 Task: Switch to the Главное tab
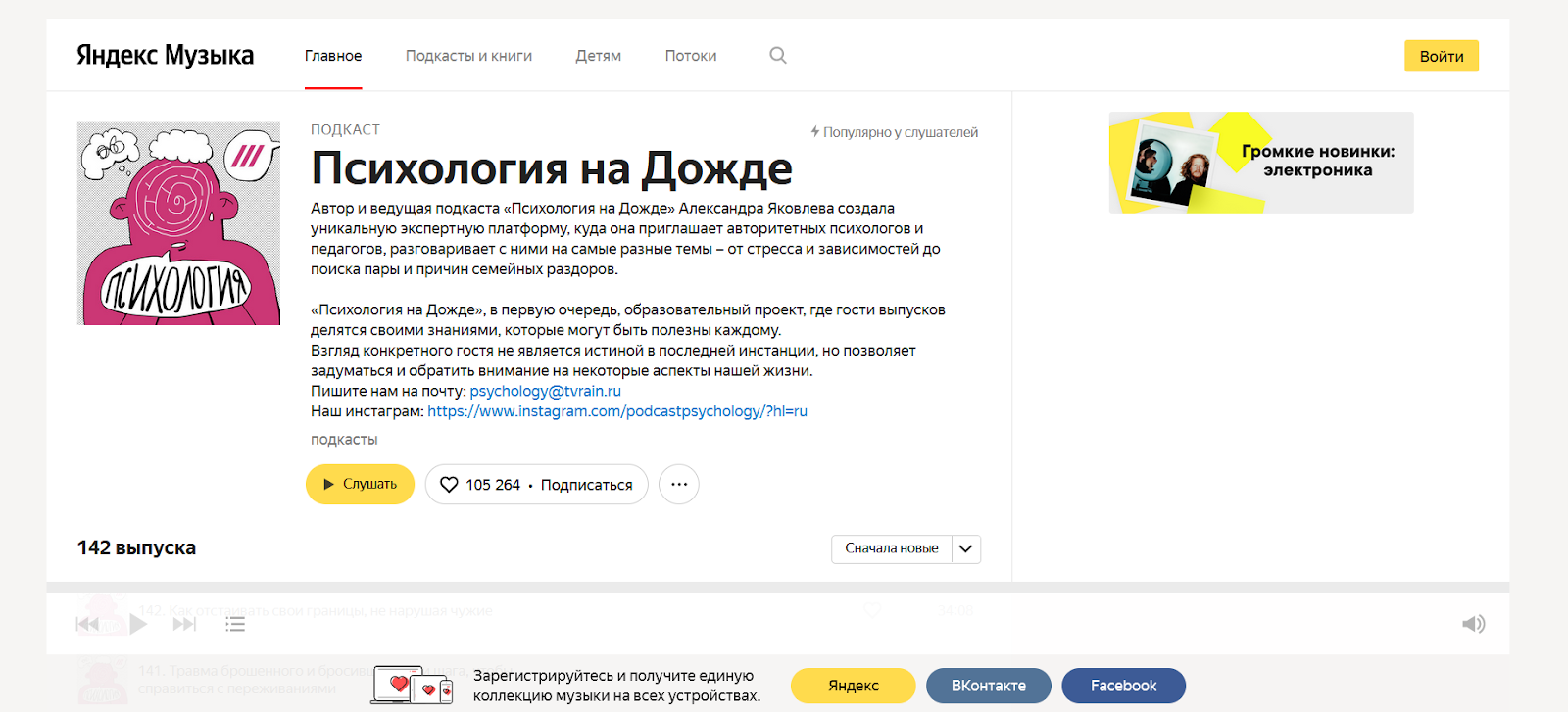coord(333,56)
